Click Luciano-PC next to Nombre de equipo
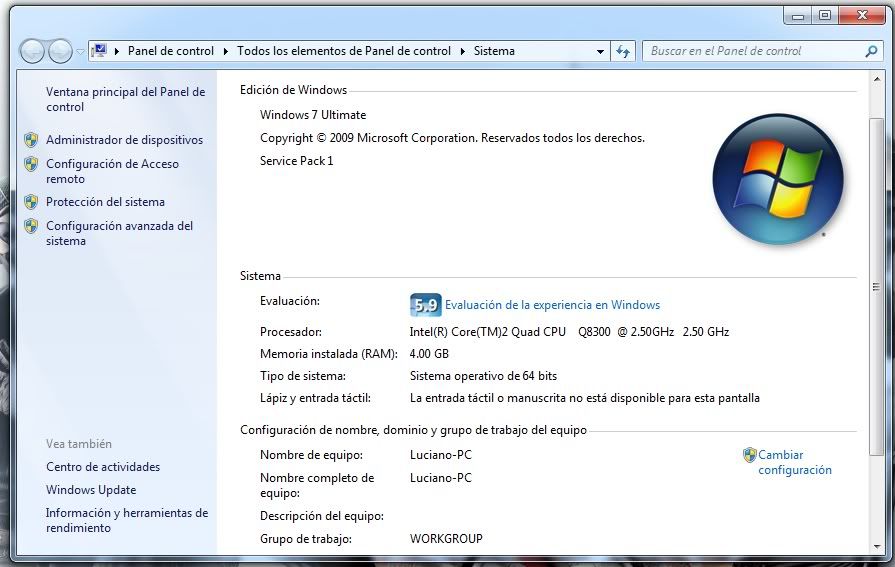Image resolution: width=895 pixels, height=567 pixels. point(441,455)
